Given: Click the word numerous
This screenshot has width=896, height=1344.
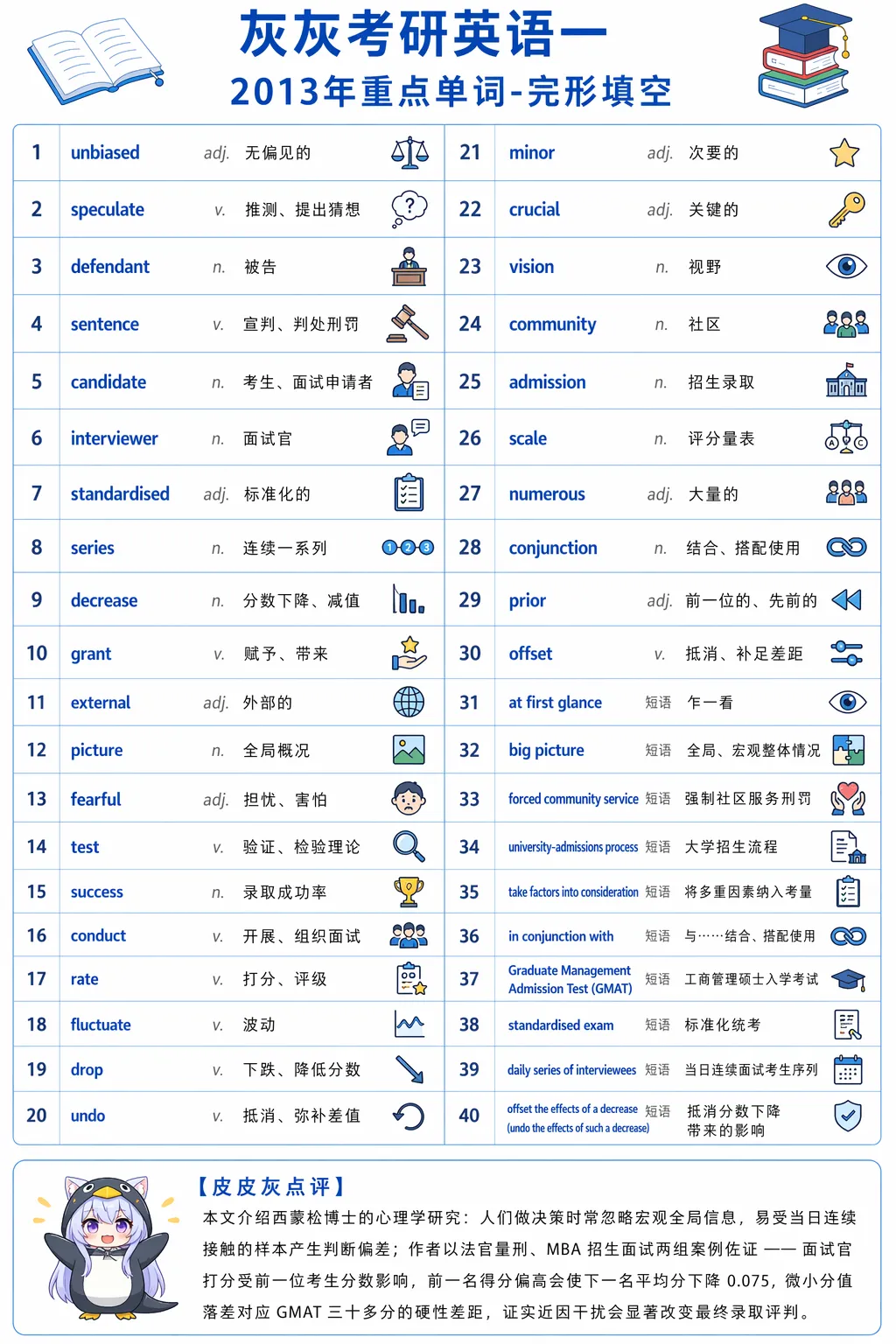Looking at the screenshot, I should click(x=547, y=494).
